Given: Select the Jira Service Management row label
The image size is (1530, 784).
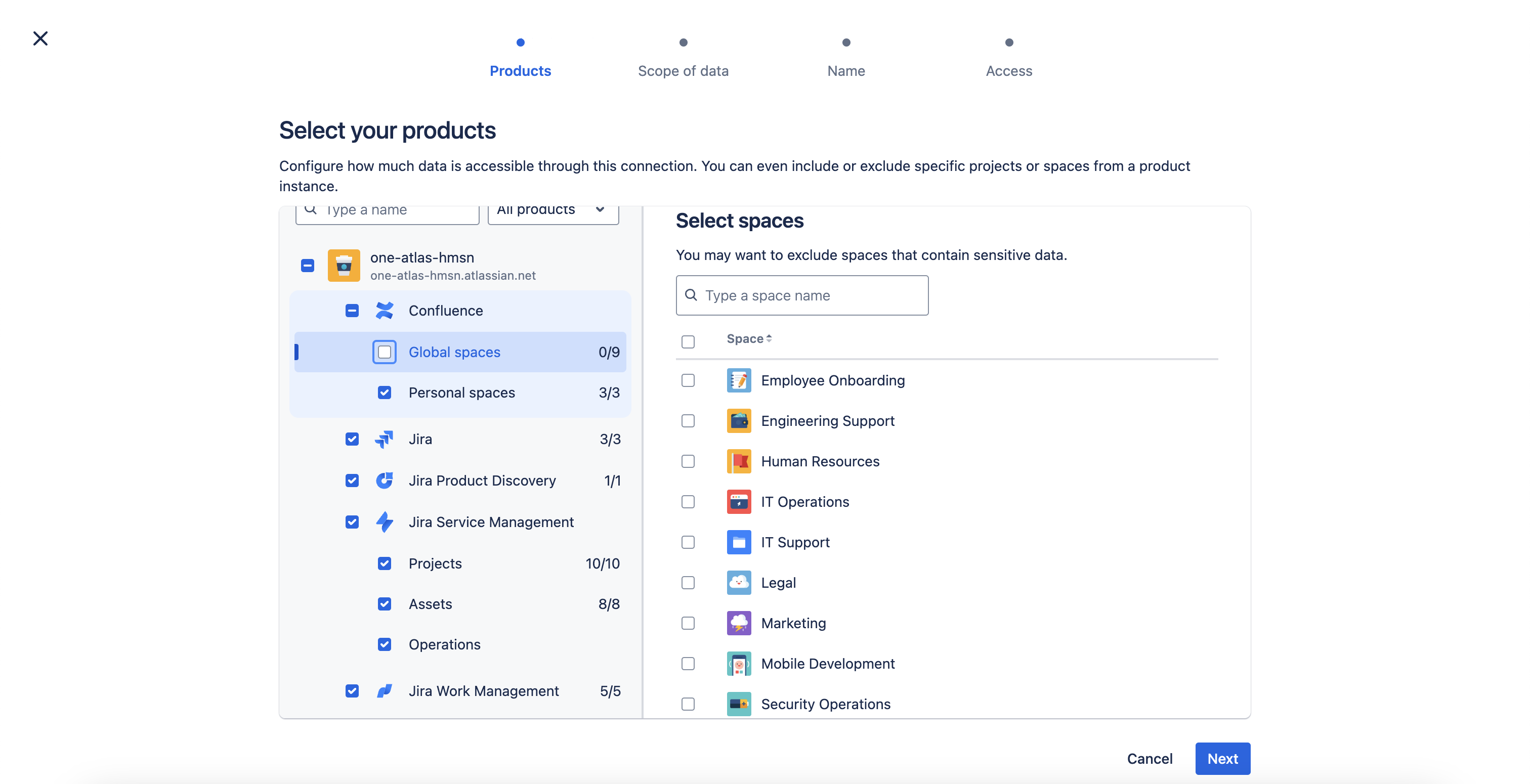Looking at the screenshot, I should 491,522.
